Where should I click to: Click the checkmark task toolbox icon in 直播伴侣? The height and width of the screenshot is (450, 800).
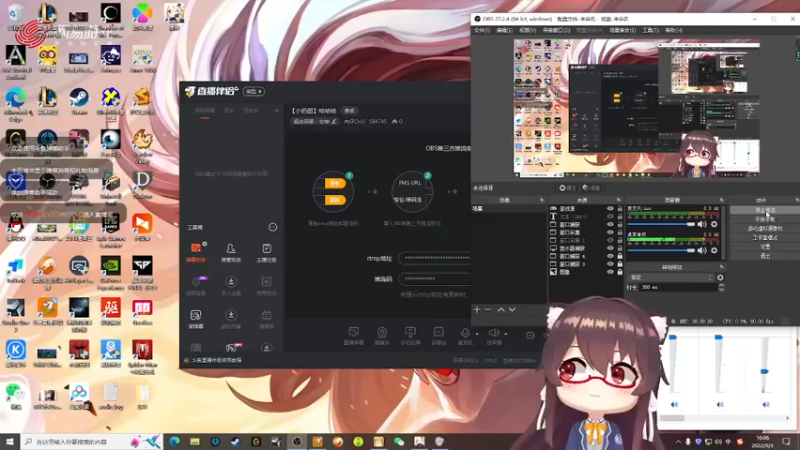266,248
